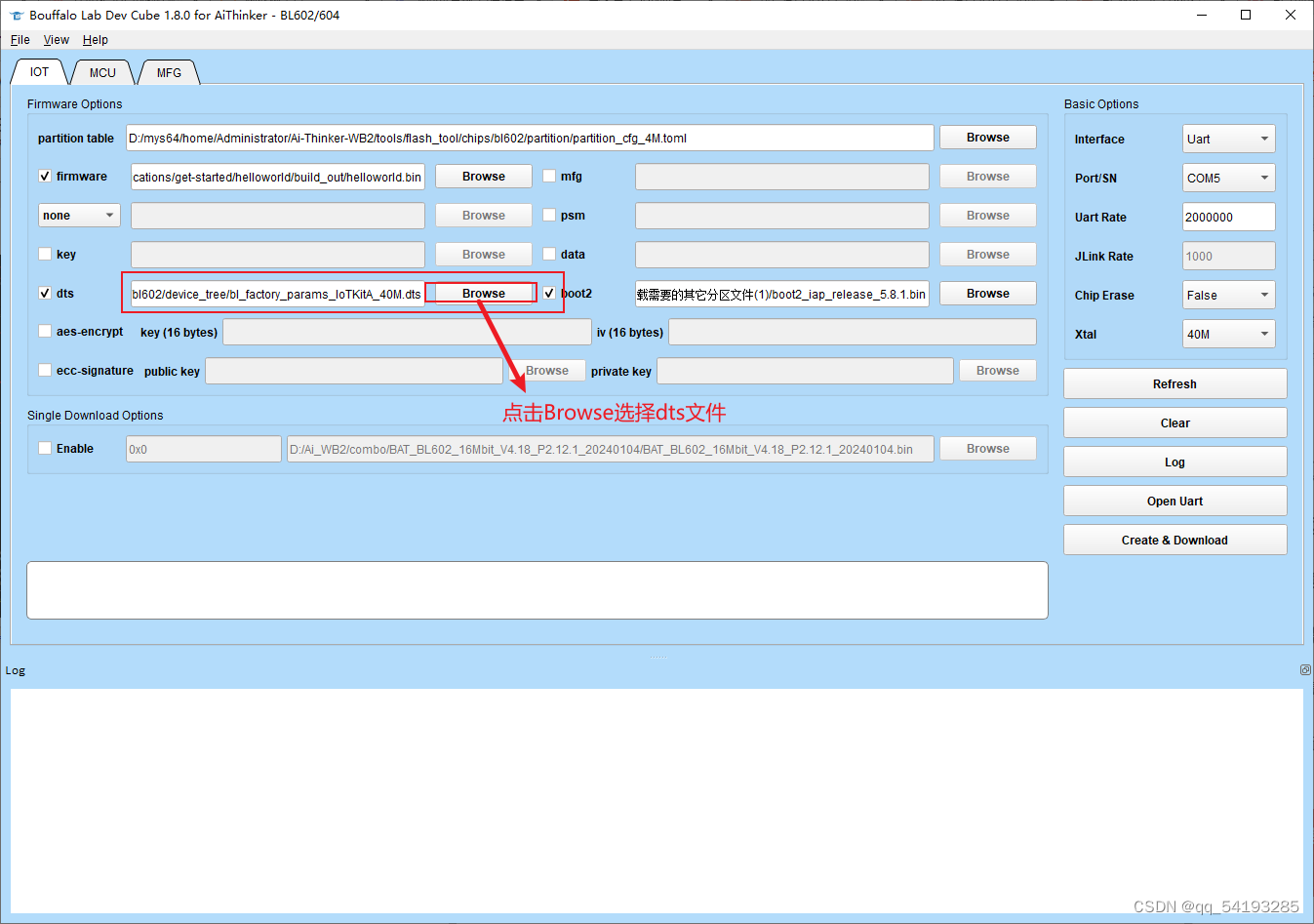
Task: Click Browse for boot2 file
Action: click(x=988, y=294)
